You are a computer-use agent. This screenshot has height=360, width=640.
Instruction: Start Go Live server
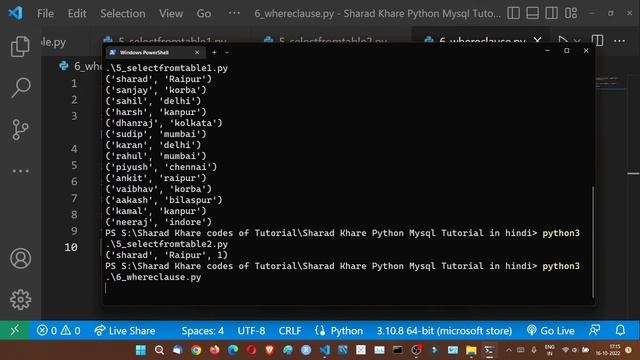[550, 330]
